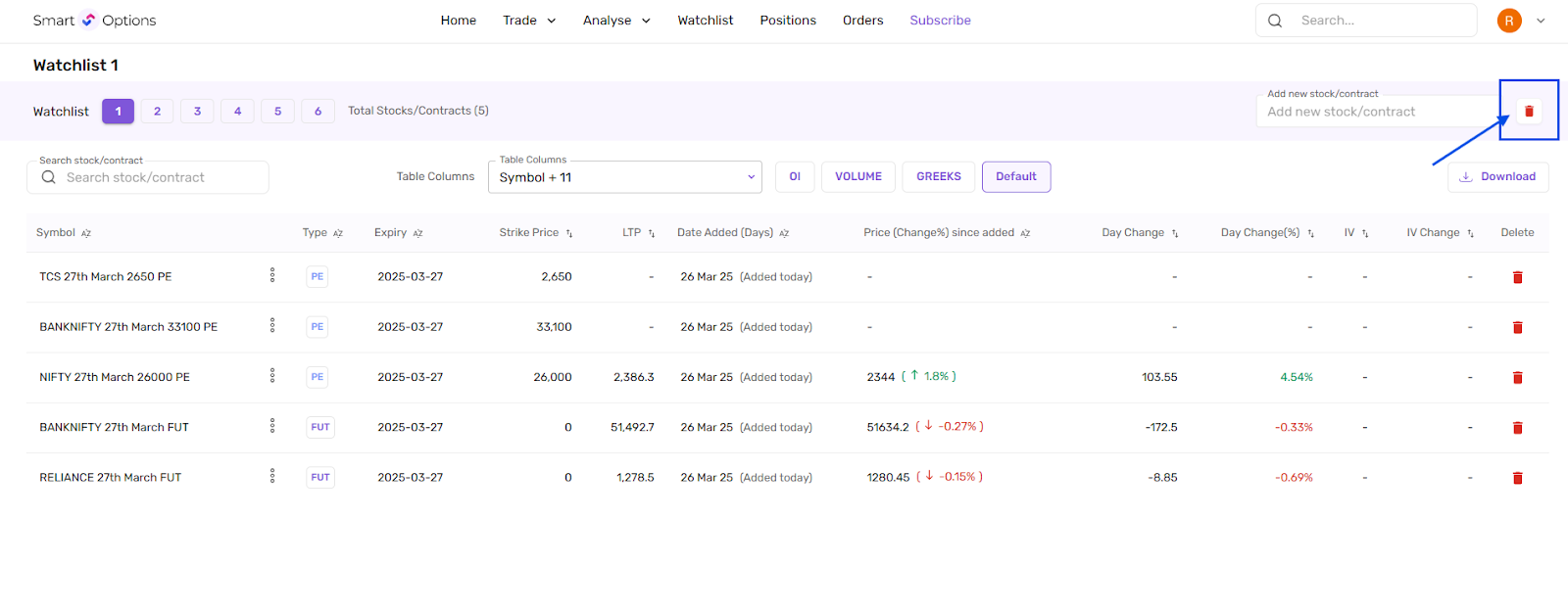Open the Subscribe link
Screen dimensions: 1568x613
tap(940, 21)
